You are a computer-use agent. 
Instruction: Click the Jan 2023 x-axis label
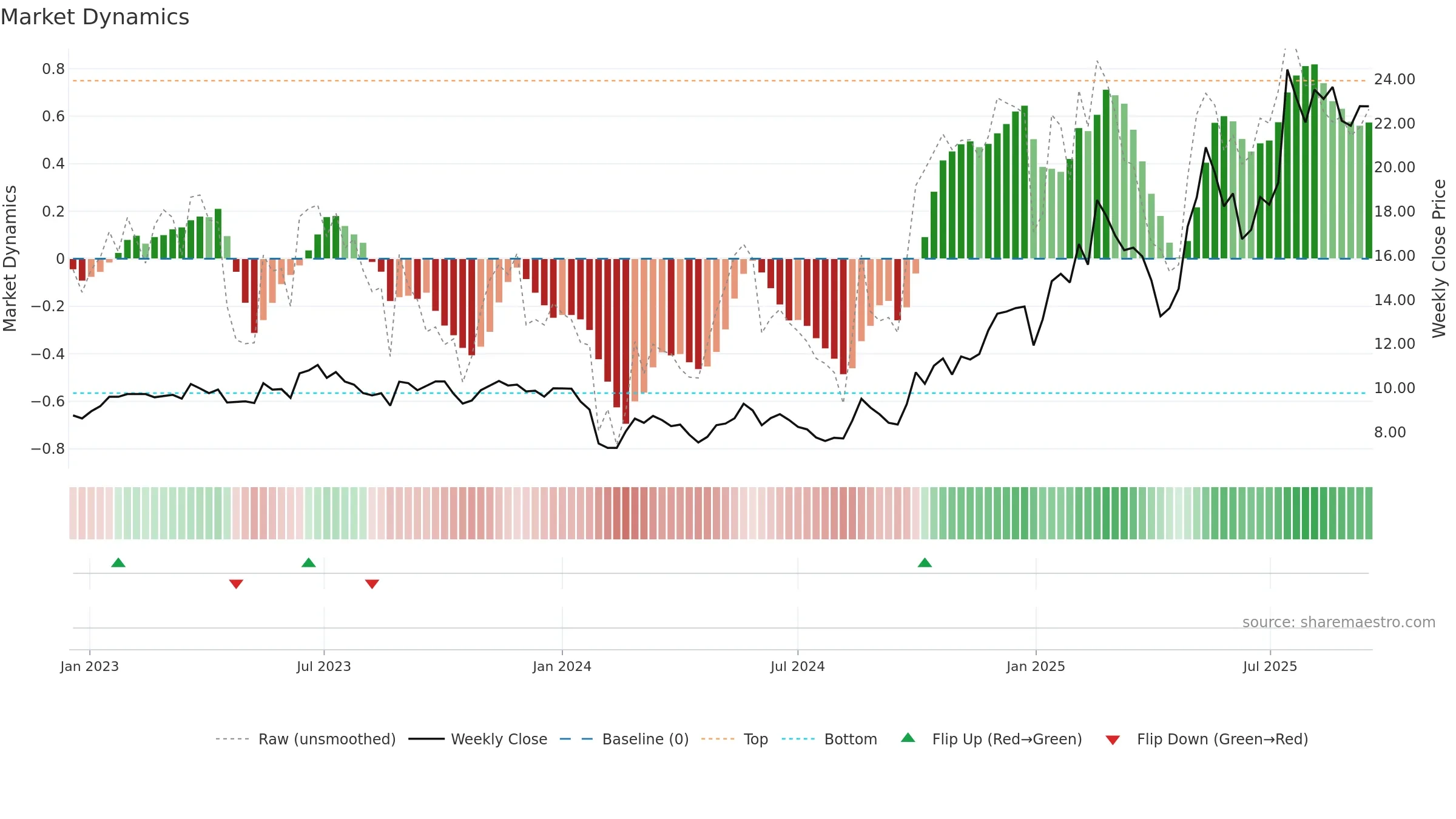point(90,666)
